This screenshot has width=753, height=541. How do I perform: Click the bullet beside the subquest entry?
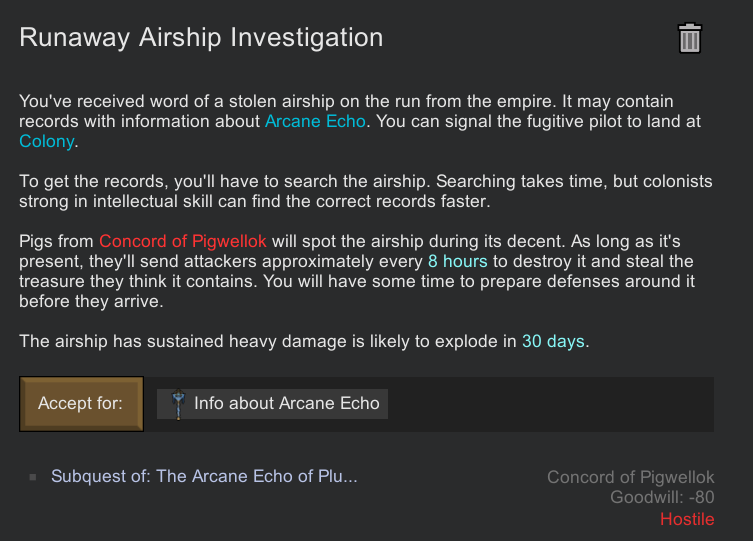coord(33,477)
